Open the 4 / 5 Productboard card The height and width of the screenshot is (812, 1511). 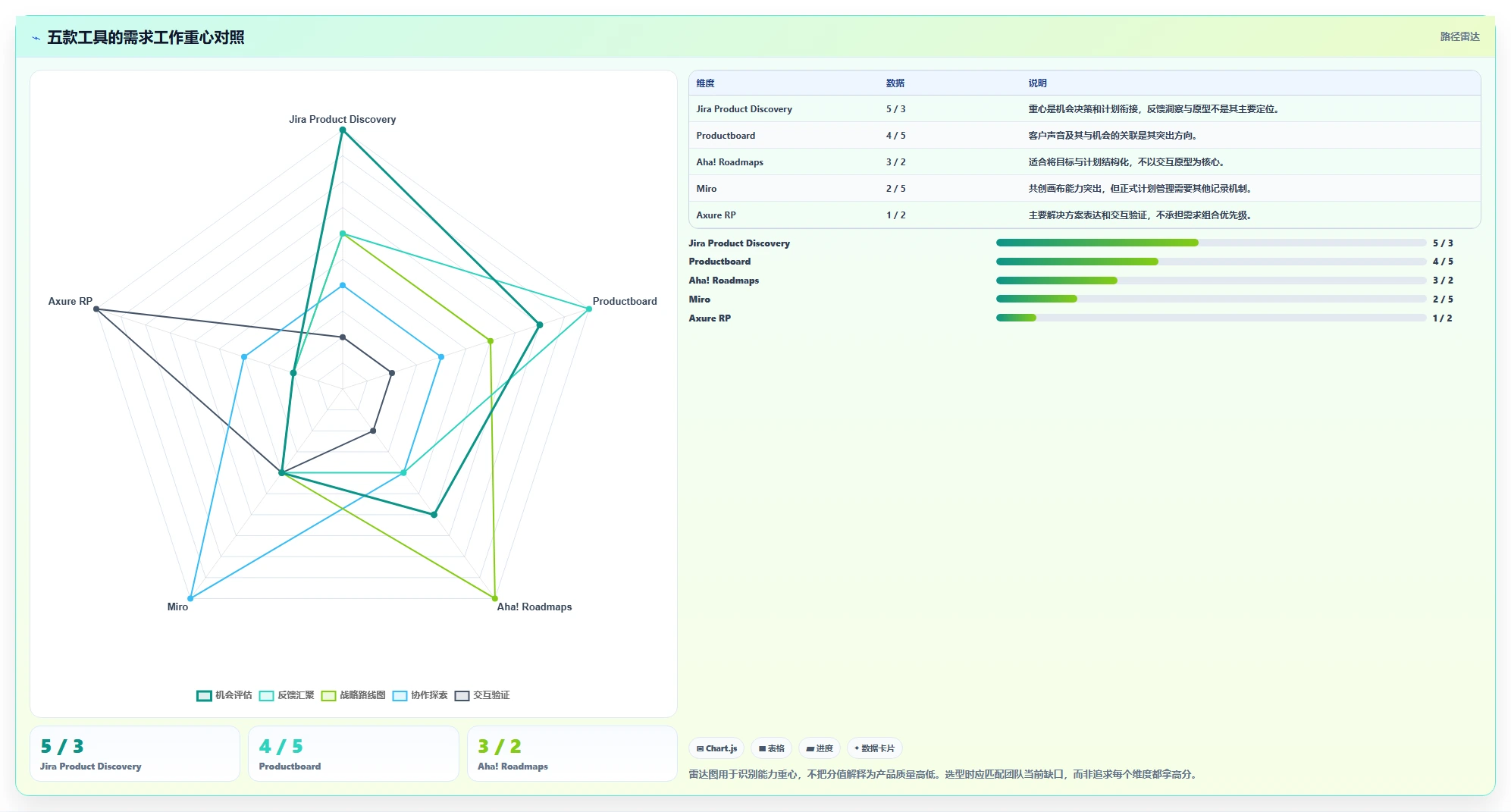pyautogui.click(x=353, y=754)
